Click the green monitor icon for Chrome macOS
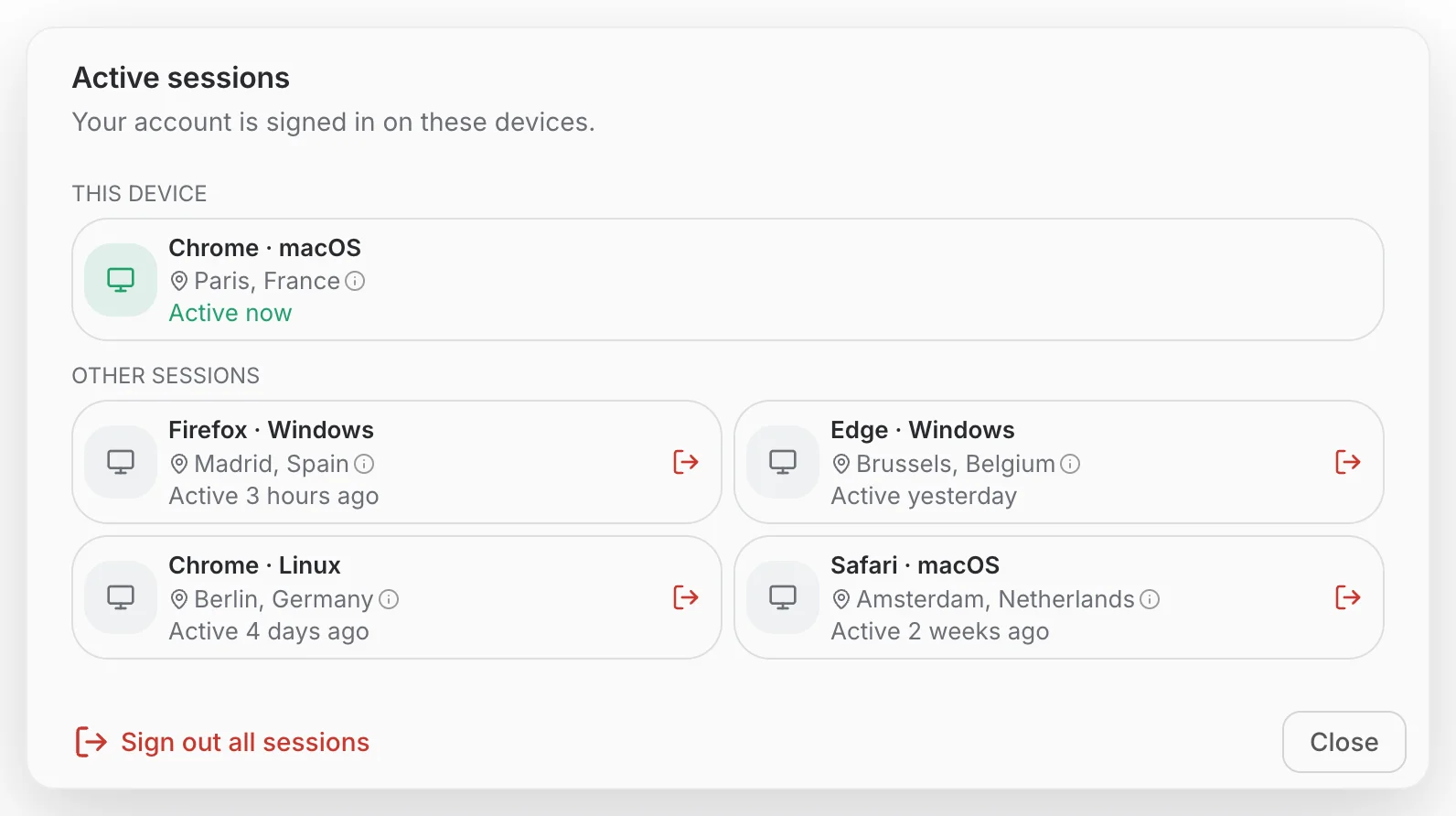 pyautogui.click(x=121, y=280)
